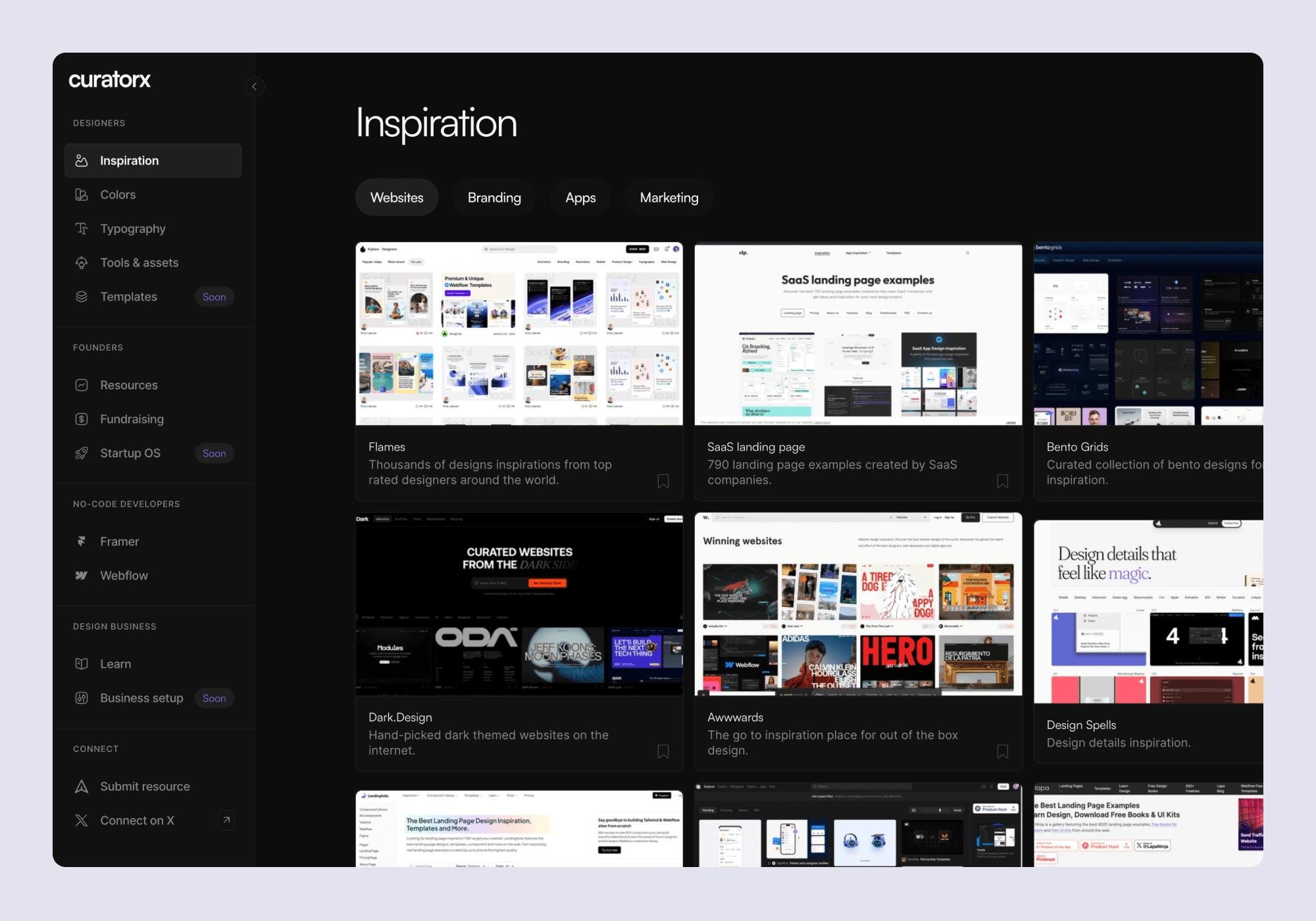Viewport: 1316px width, 921px height.
Task: Click the Awwwards Winning websites thumbnail
Action: pyautogui.click(x=858, y=604)
